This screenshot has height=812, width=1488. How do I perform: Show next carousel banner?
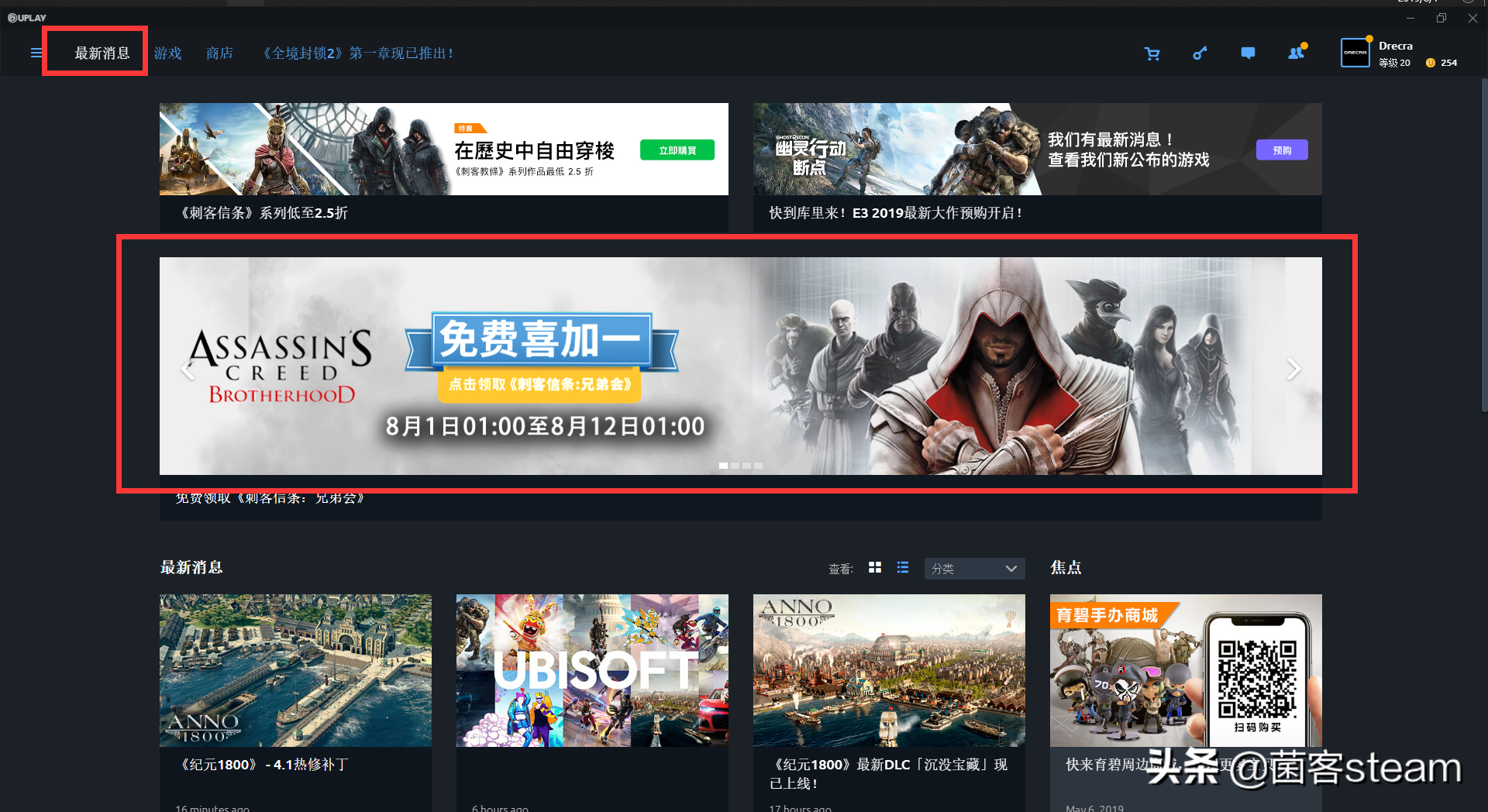click(1293, 369)
